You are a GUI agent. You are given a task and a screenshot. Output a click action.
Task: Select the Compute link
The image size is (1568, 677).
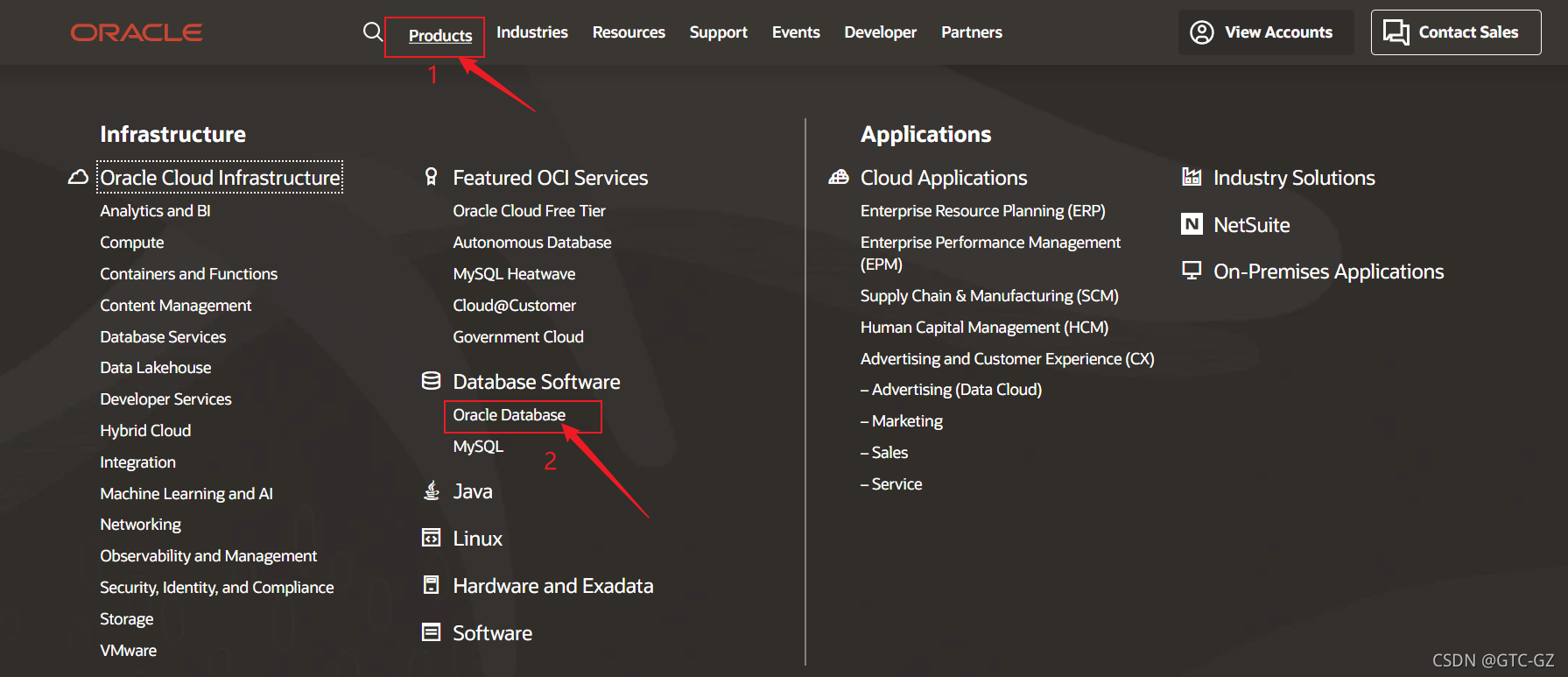click(x=132, y=243)
